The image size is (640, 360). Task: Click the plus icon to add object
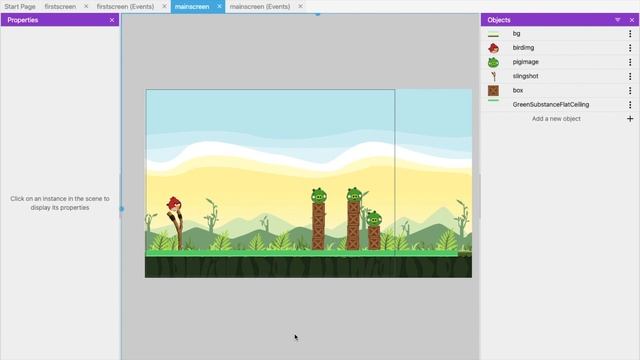630,119
